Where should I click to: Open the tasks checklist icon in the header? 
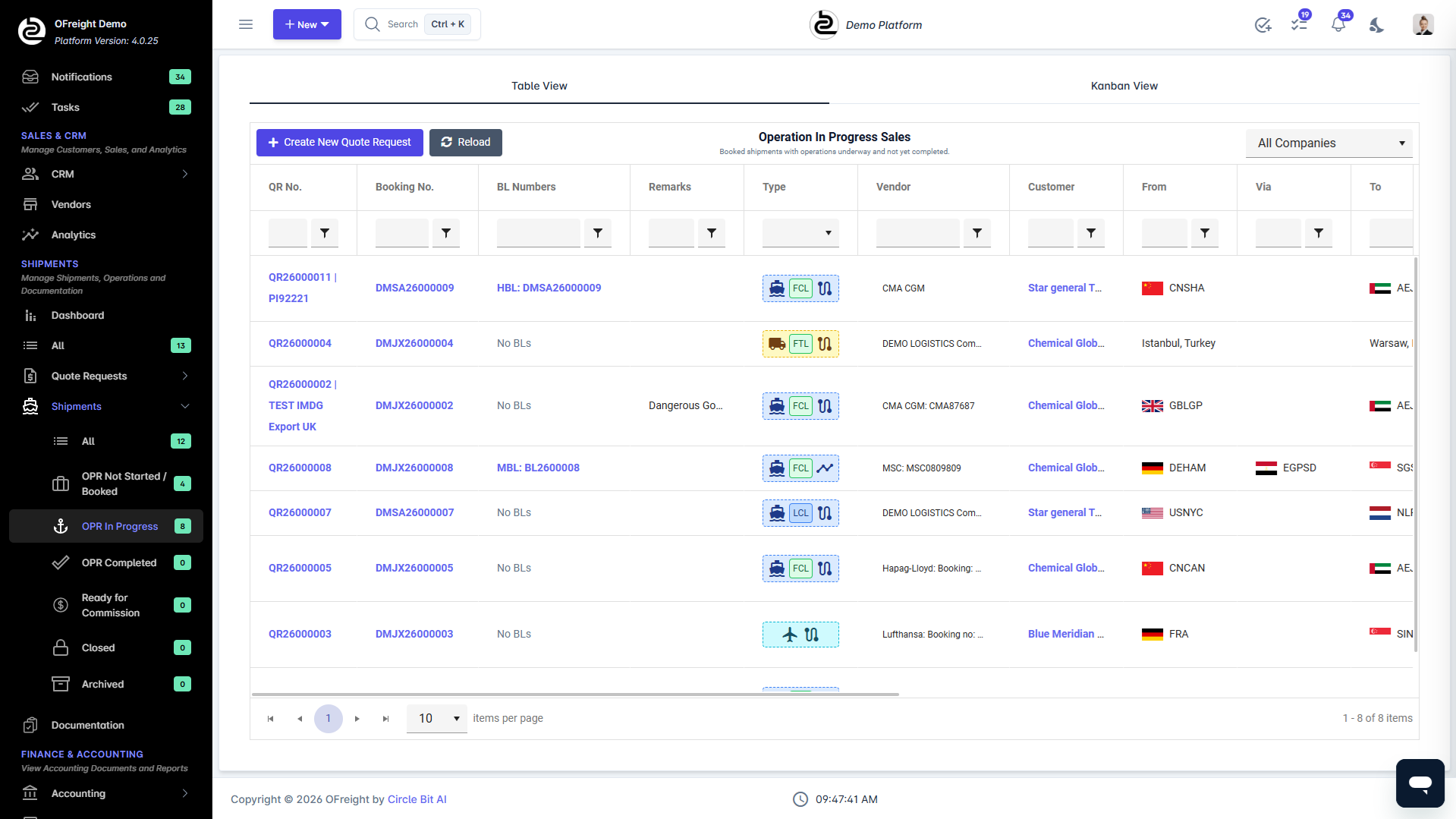pyautogui.click(x=1300, y=24)
